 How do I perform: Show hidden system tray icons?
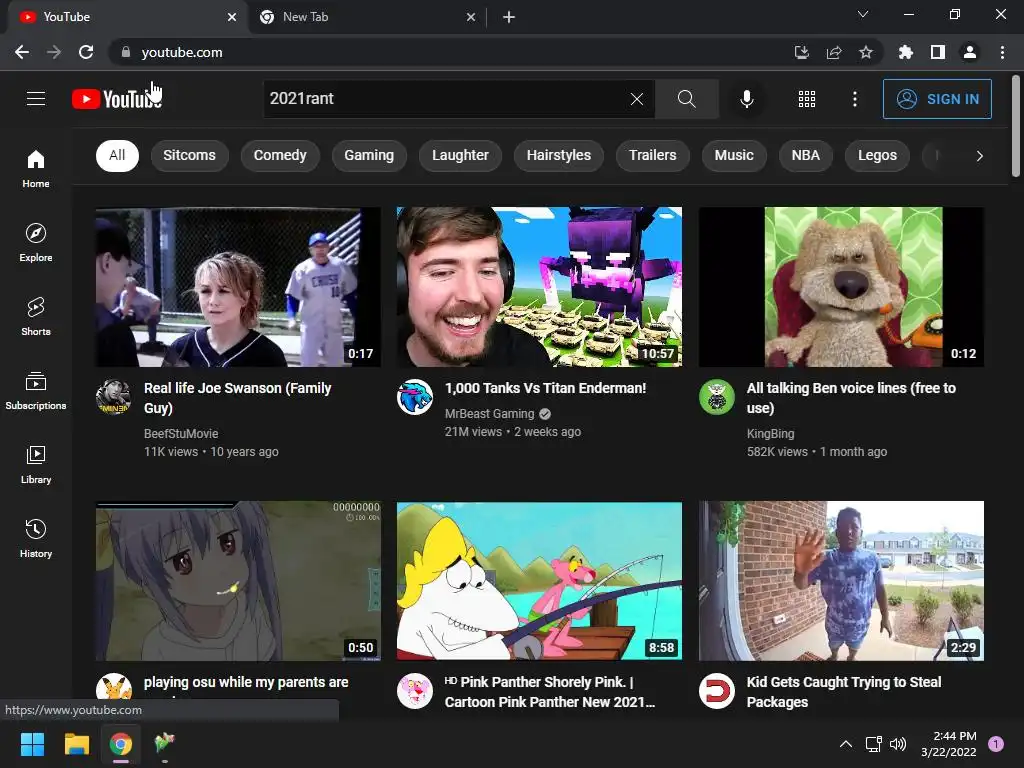[845, 744]
